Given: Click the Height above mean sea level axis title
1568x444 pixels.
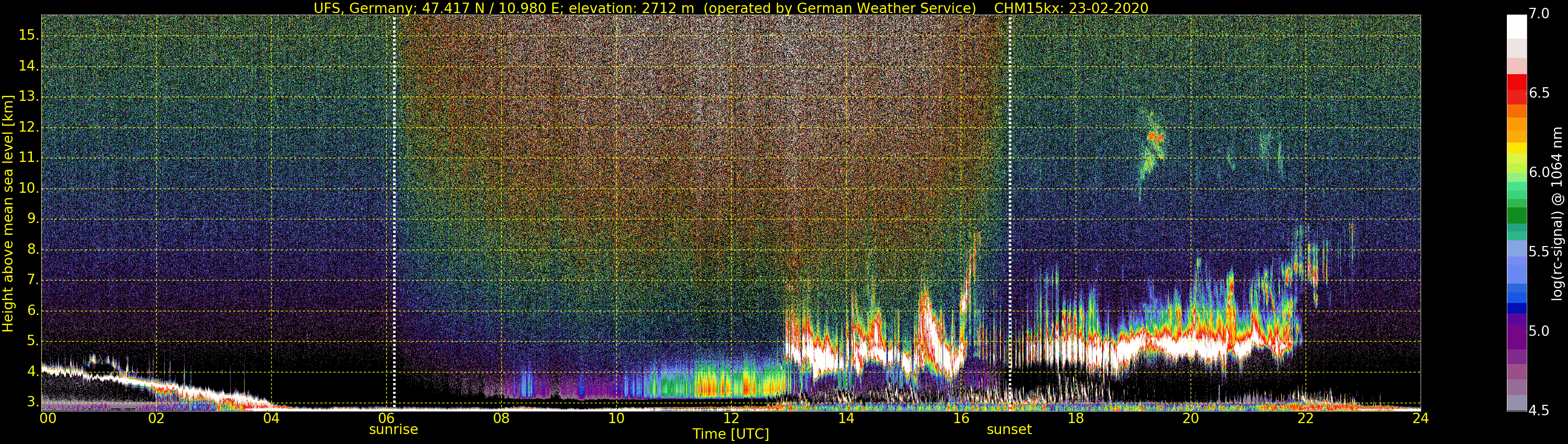Looking at the screenshot, I should [8, 213].
